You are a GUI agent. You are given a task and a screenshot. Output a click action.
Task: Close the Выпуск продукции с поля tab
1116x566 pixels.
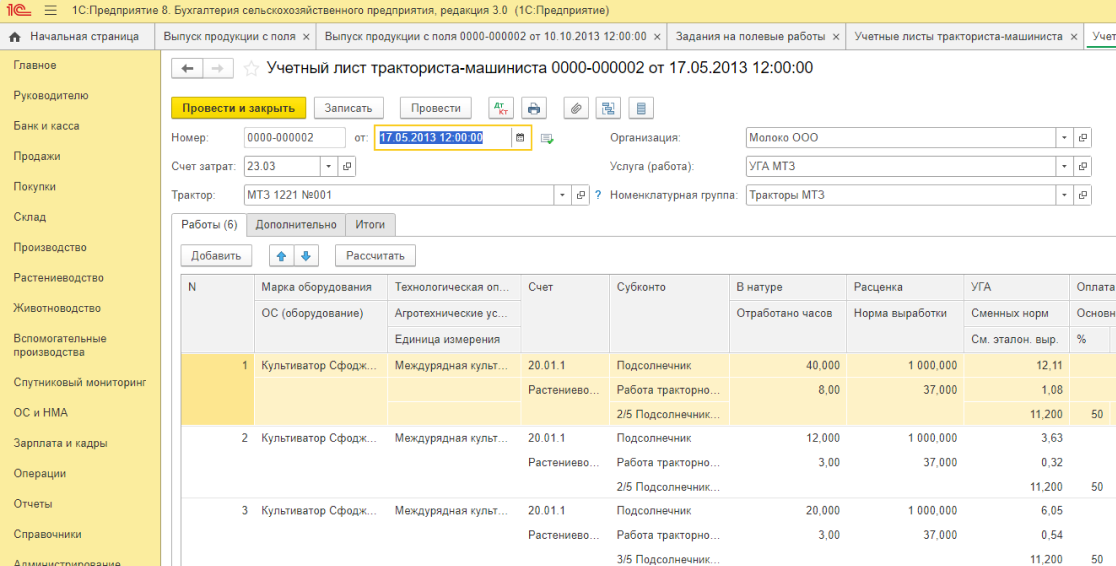[306, 36]
